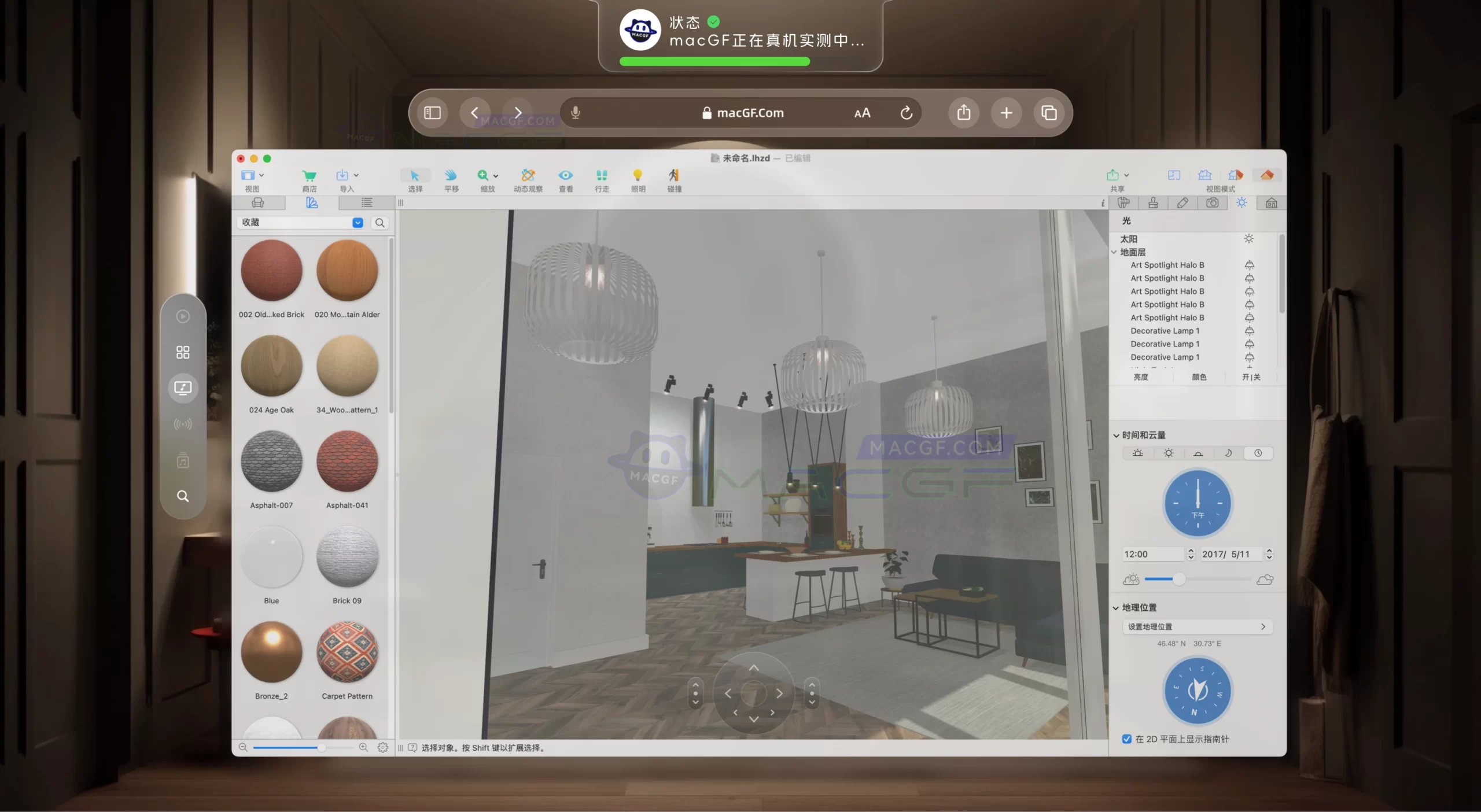Switch to the materials library tab
The image size is (1481, 812).
[312, 203]
